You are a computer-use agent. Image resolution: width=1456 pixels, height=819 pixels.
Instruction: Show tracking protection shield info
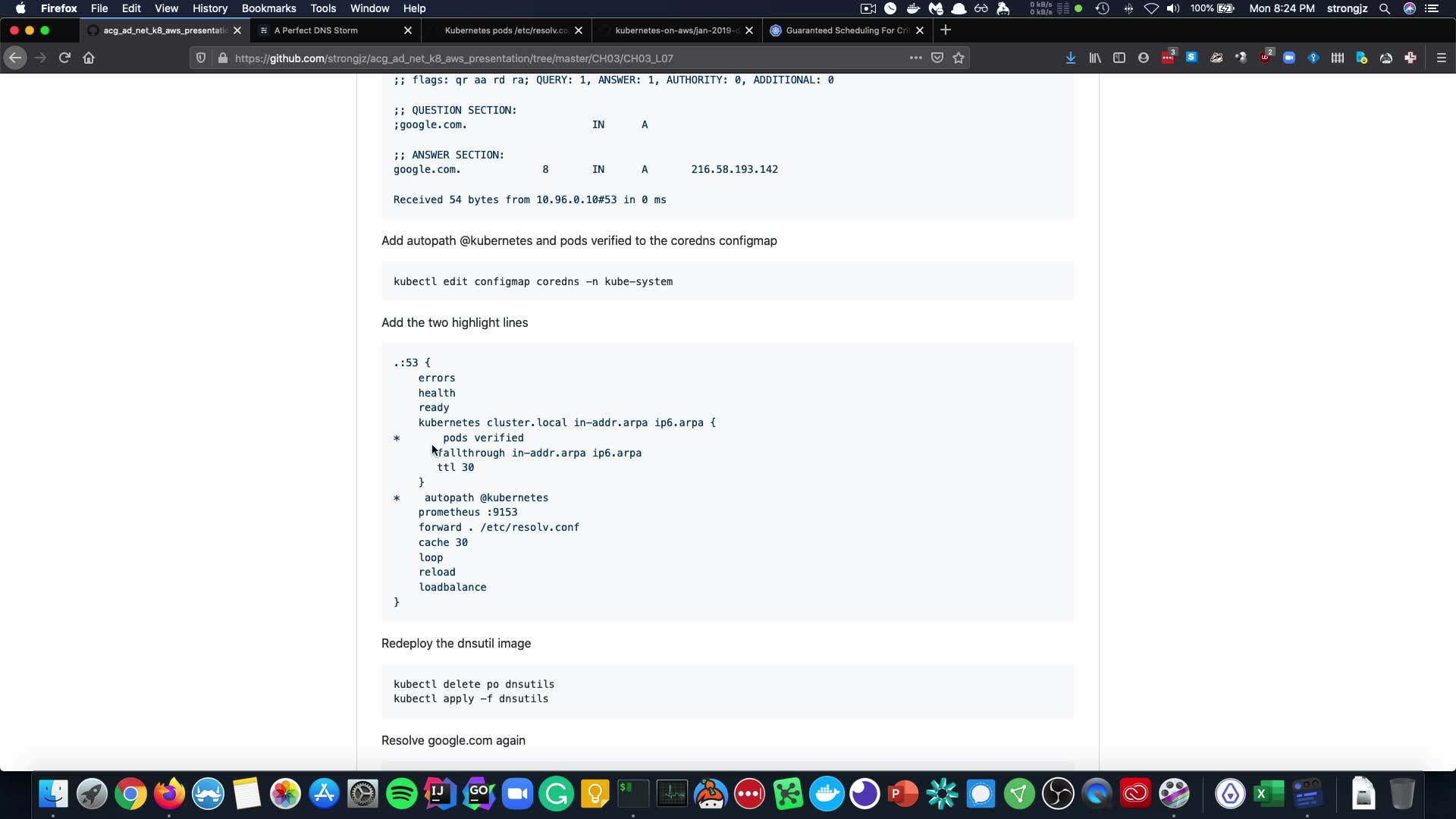point(201,58)
